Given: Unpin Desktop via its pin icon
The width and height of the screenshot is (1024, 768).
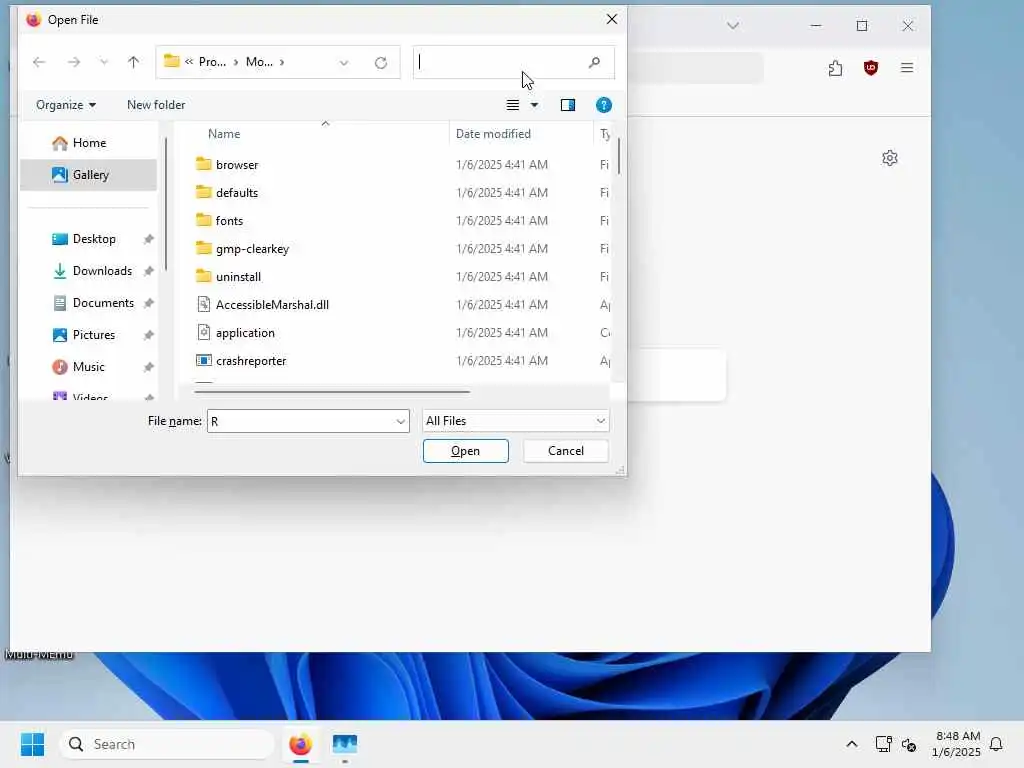Looking at the screenshot, I should click(149, 239).
